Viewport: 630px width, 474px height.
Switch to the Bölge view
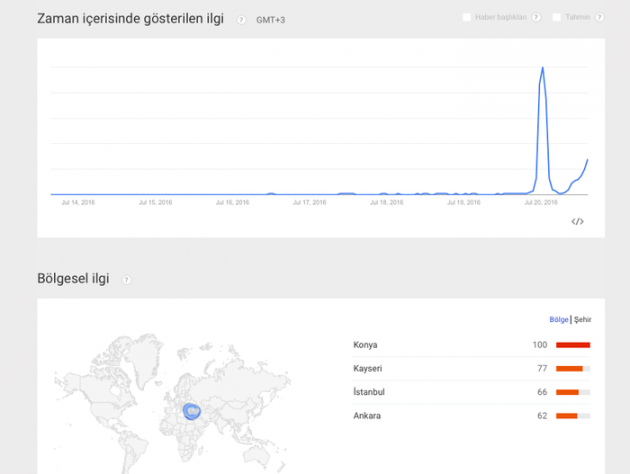(558, 320)
